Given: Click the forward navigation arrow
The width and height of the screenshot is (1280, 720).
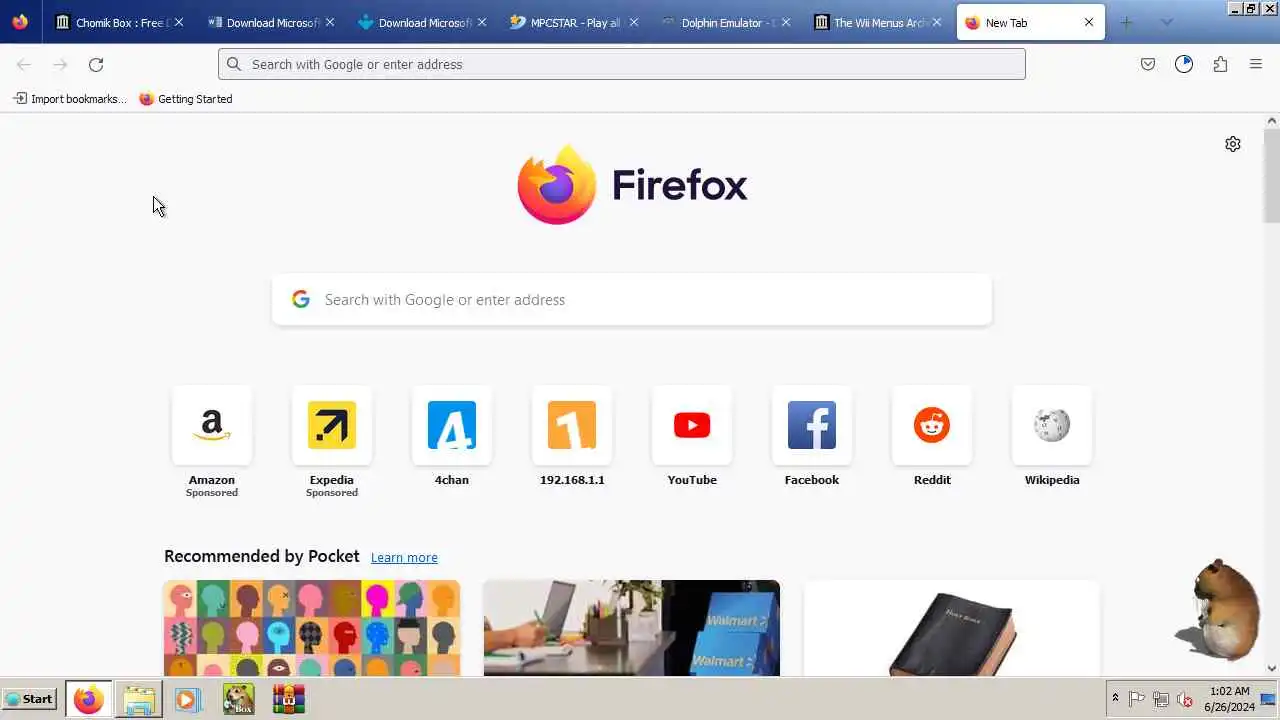Looking at the screenshot, I should (x=60, y=64).
